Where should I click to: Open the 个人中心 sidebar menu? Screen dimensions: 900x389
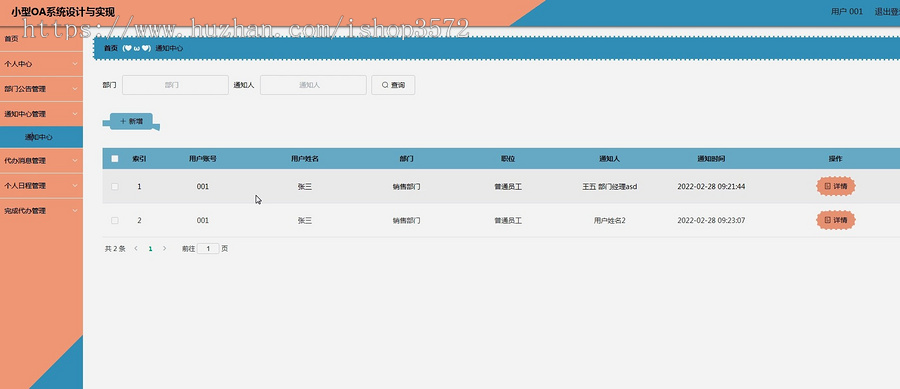tap(41, 64)
